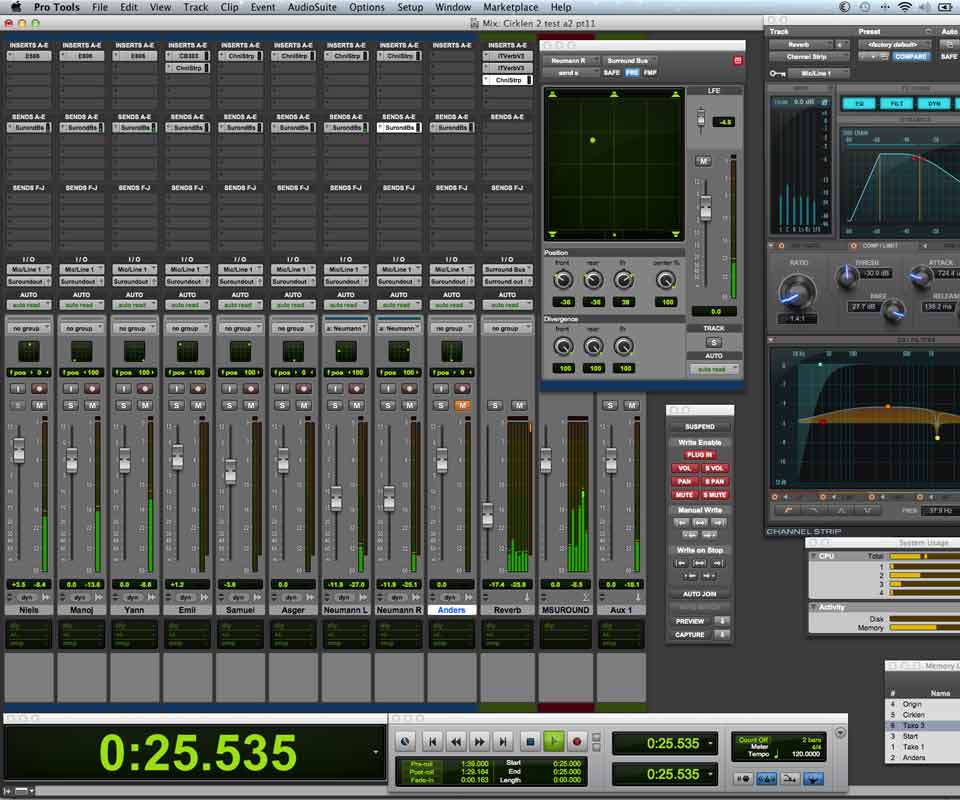Click Return to Zero in the transport
960x800 pixels.
pos(432,742)
